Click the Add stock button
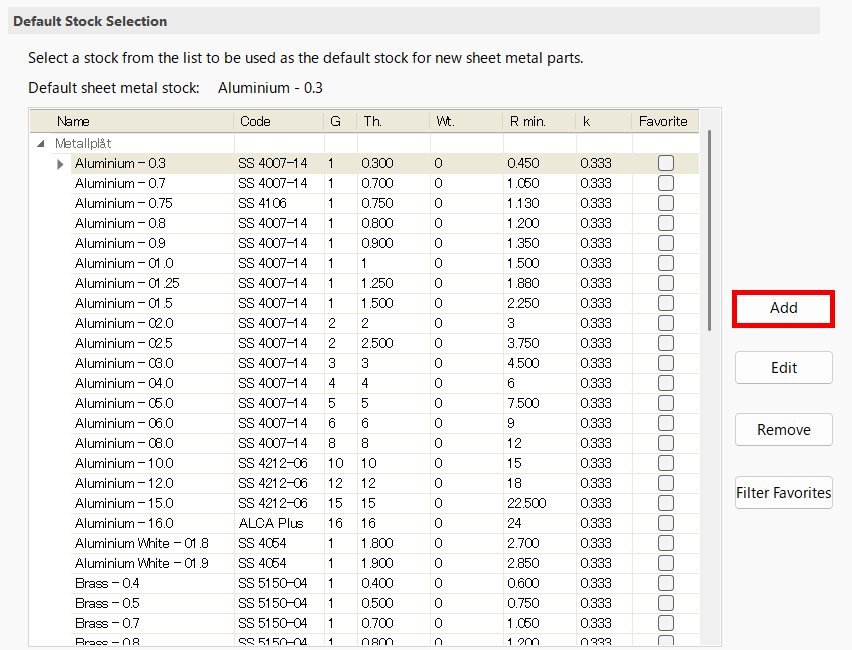The height and width of the screenshot is (650, 852). click(x=783, y=308)
